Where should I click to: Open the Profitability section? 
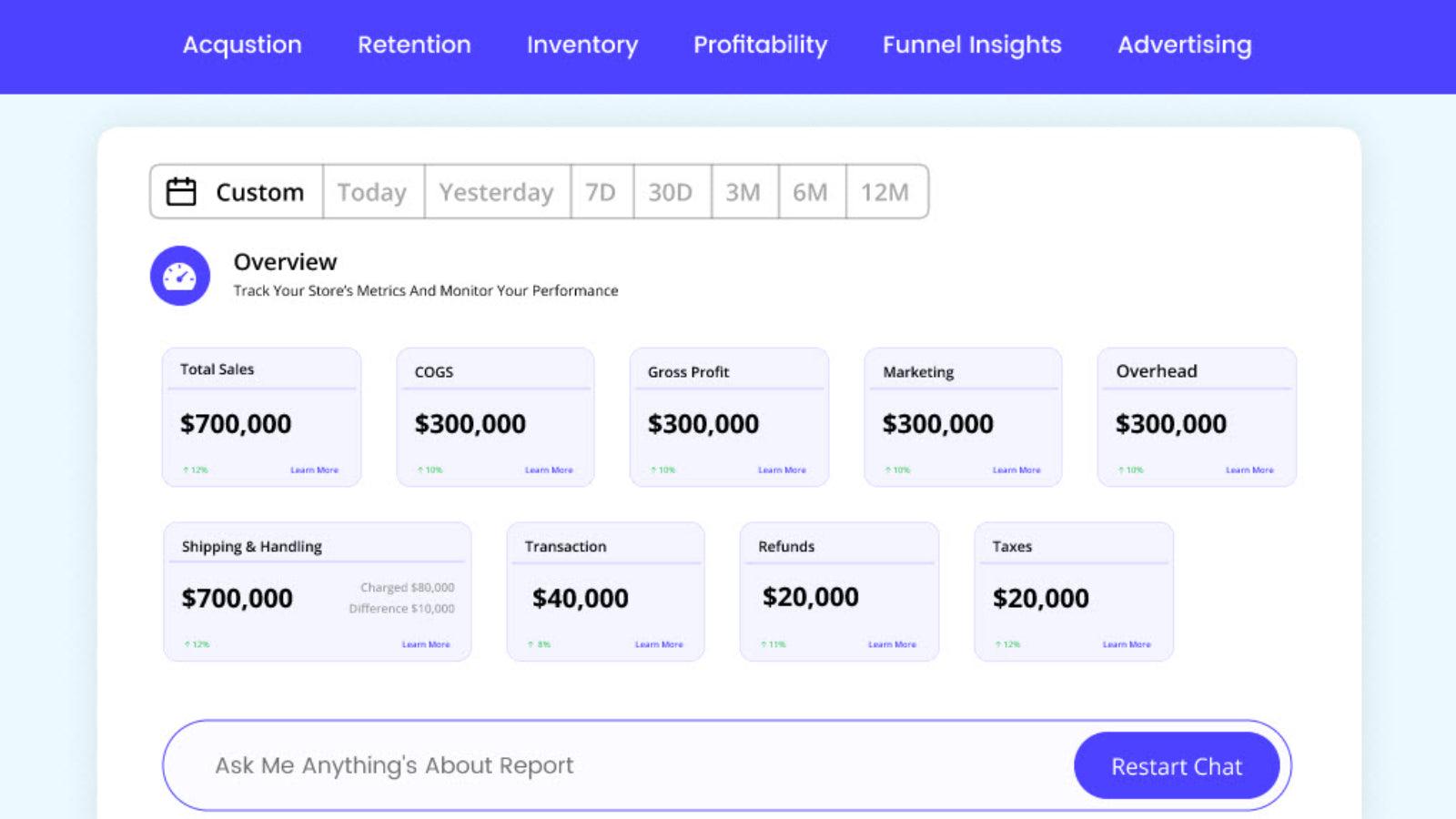[760, 45]
